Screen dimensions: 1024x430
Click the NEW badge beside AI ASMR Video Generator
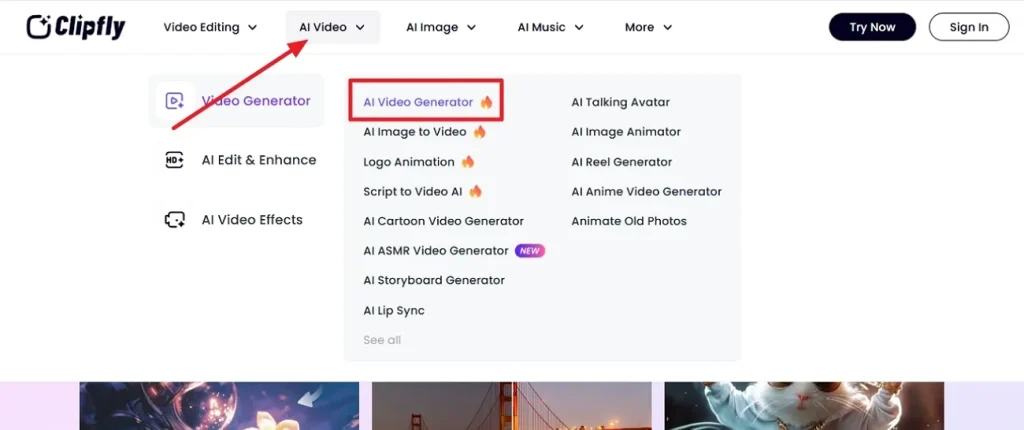pos(530,250)
